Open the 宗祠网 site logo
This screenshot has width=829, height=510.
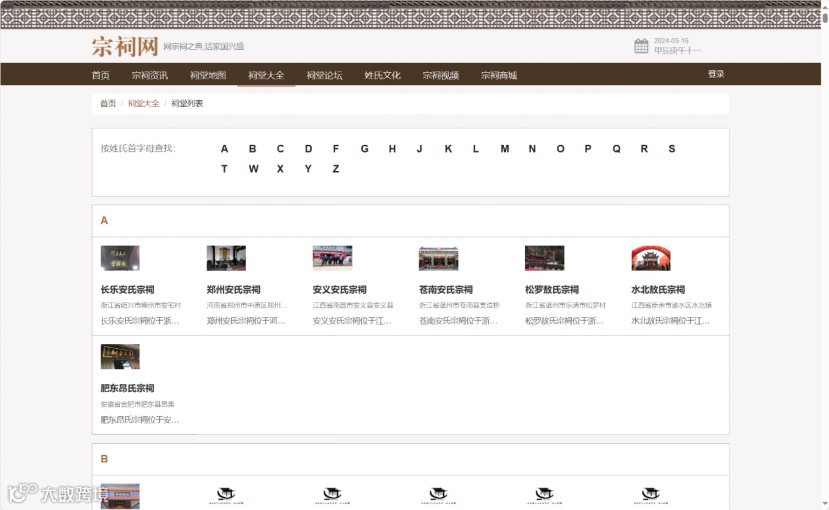(125, 47)
